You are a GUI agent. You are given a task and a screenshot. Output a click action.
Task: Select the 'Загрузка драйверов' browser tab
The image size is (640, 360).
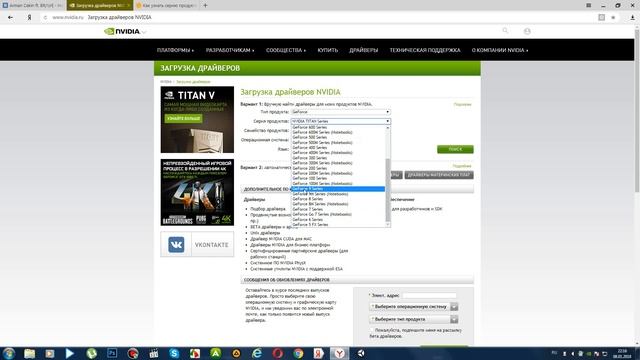point(99,5)
